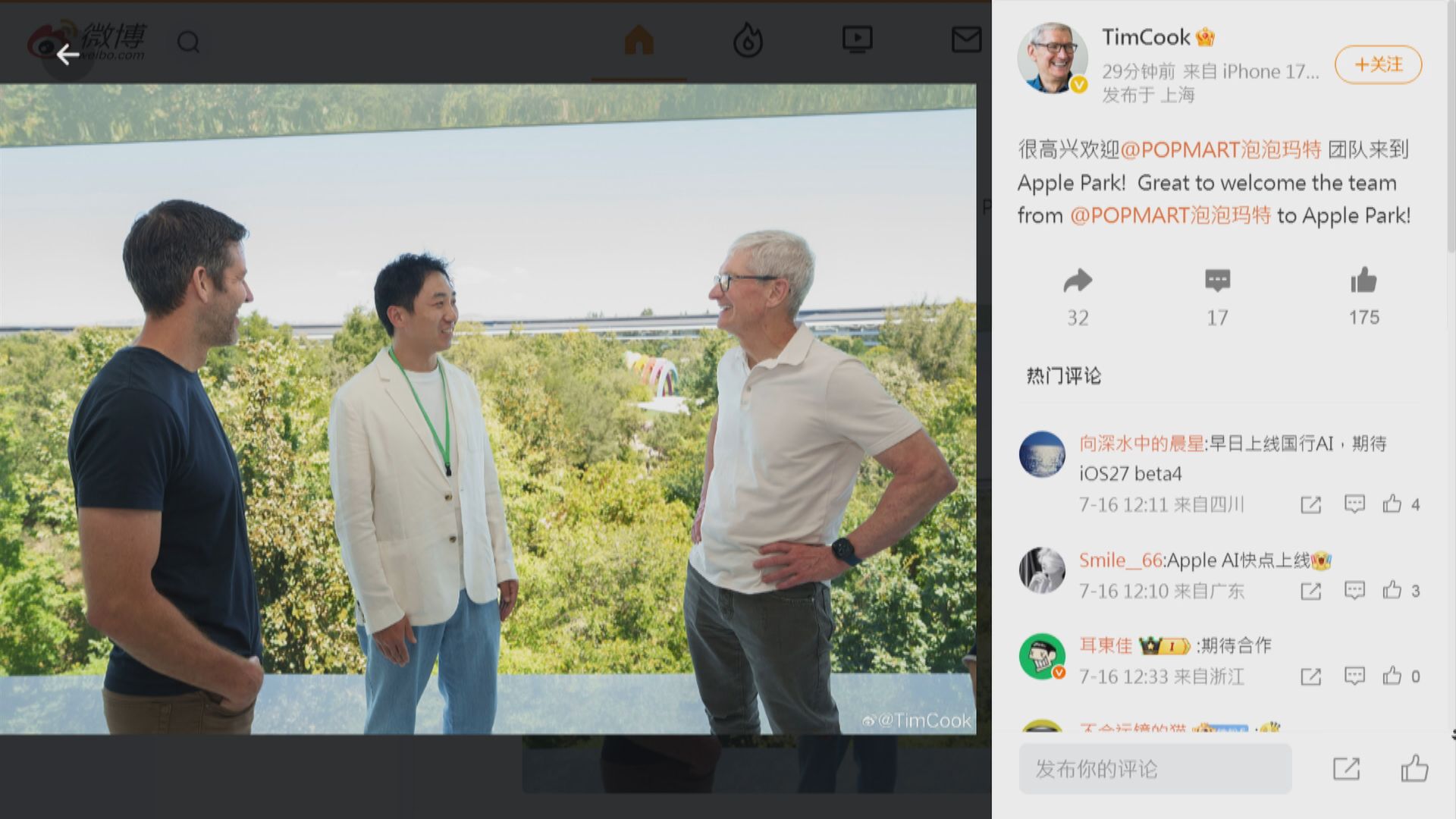Viewport: 1456px width, 819px height.
Task: Click the 热门评论 heading
Action: coord(1063,376)
